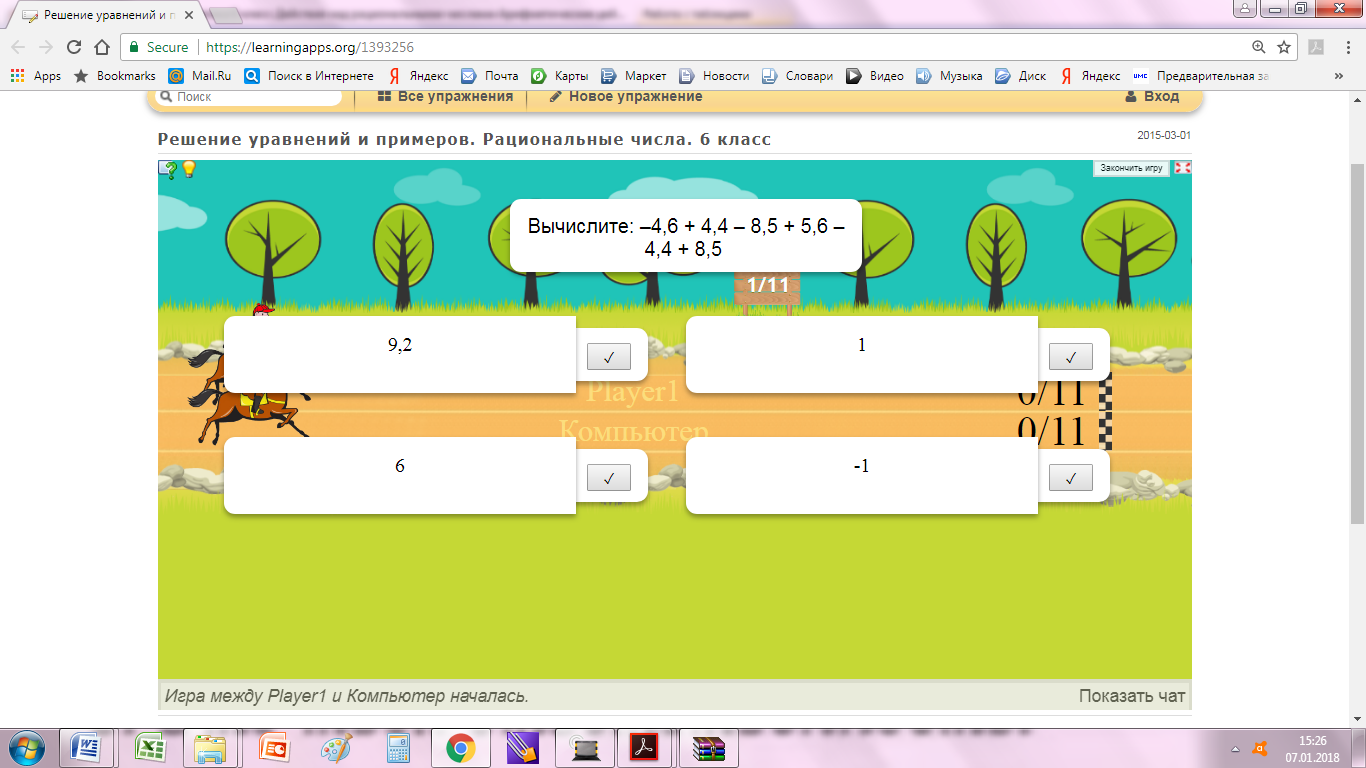Open the Диск bookmark

tap(1021, 76)
